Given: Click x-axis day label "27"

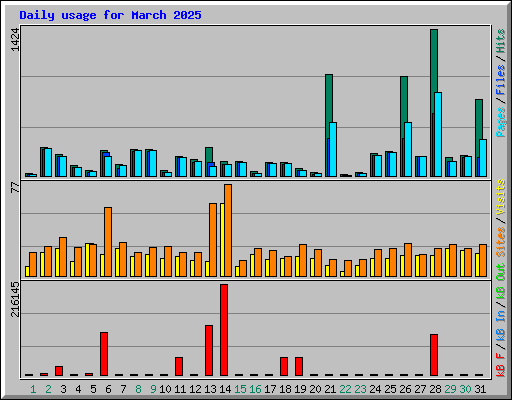Looking at the screenshot, I should click(420, 389).
